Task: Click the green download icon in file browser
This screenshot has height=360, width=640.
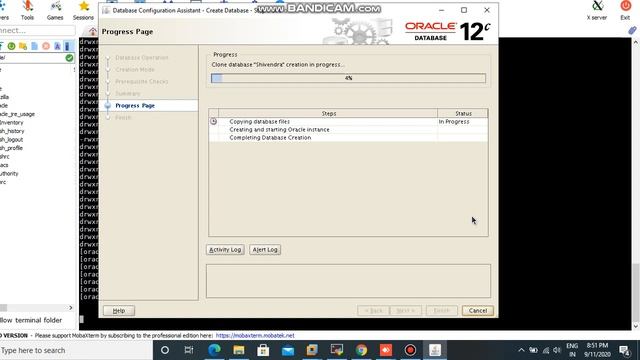Action: (11, 46)
